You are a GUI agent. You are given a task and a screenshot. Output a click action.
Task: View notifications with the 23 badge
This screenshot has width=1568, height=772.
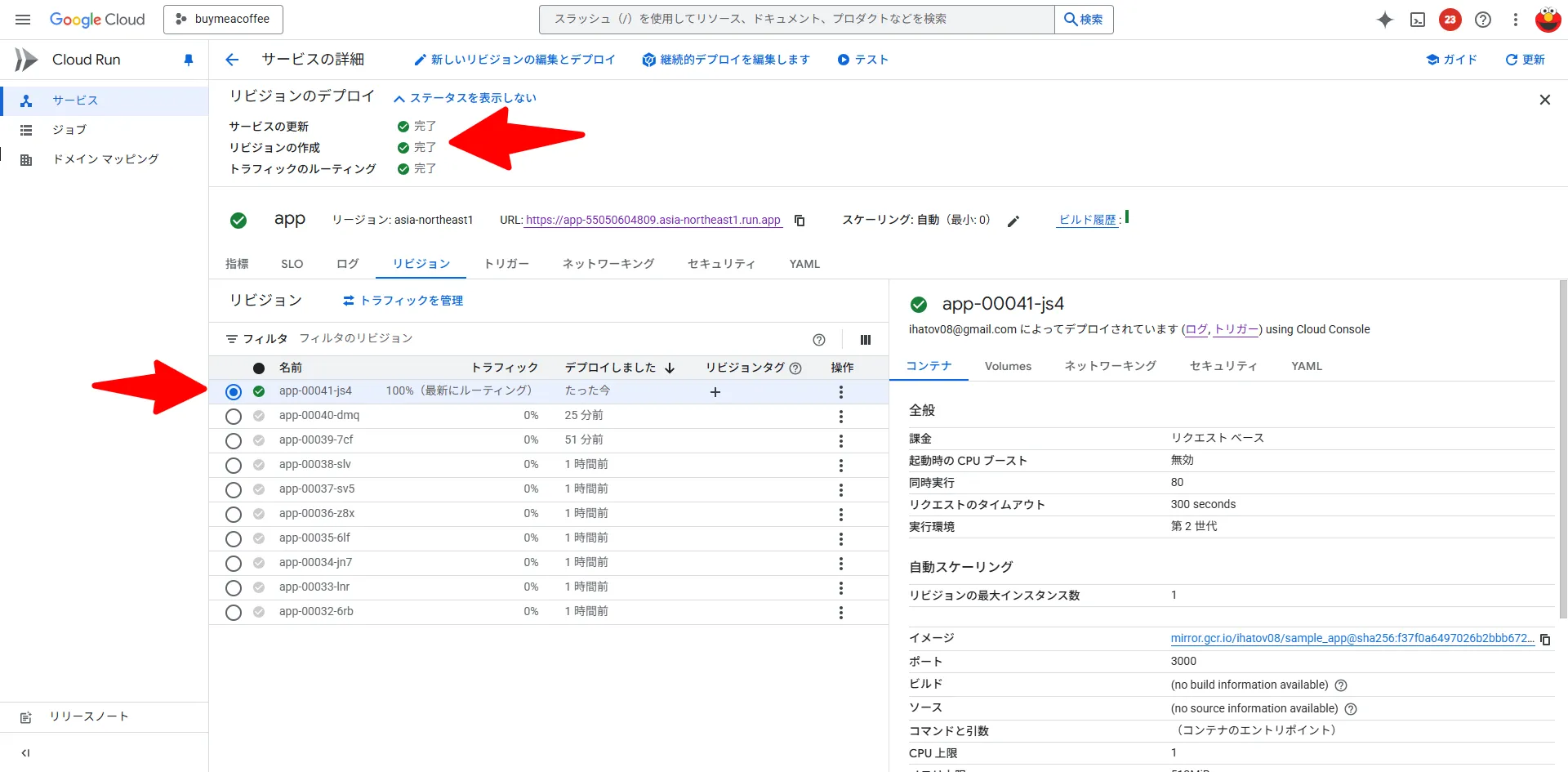(1450, 20)
